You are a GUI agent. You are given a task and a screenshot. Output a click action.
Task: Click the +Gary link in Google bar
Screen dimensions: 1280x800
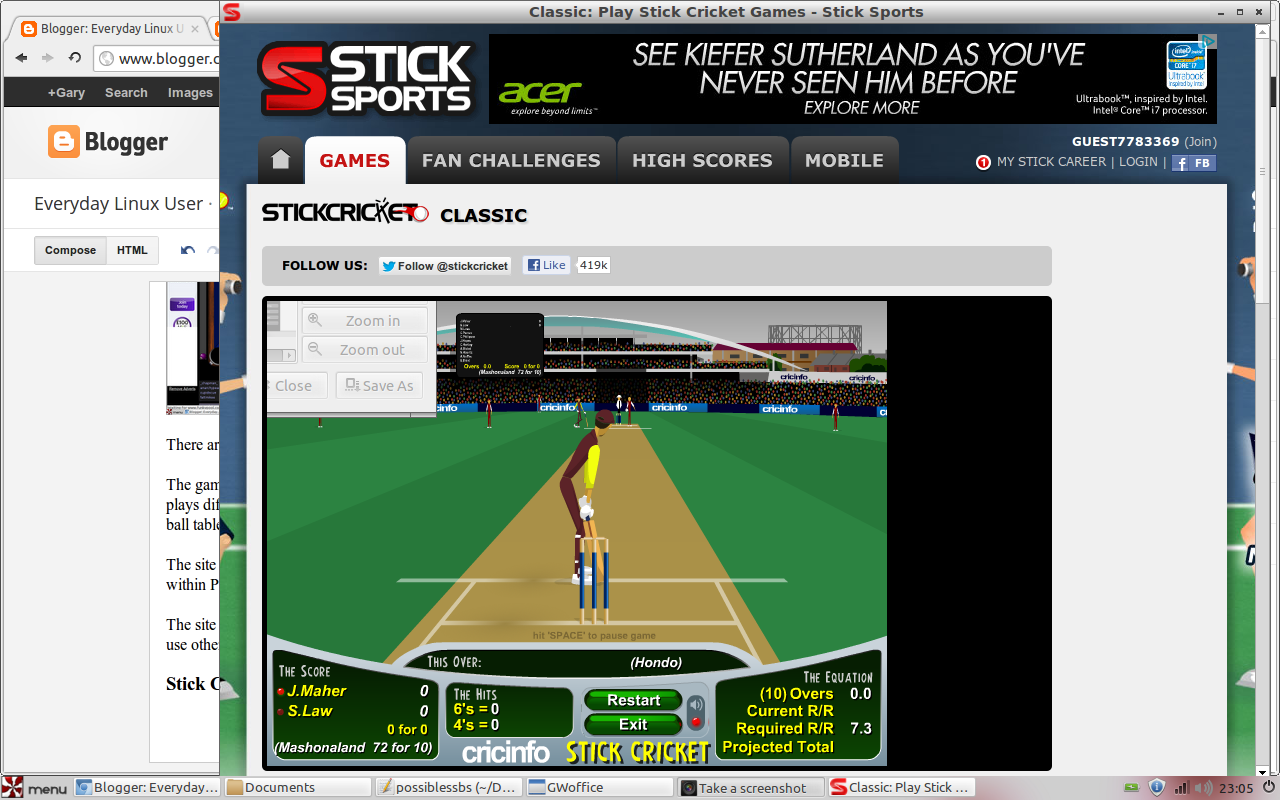tap(66, 93)
